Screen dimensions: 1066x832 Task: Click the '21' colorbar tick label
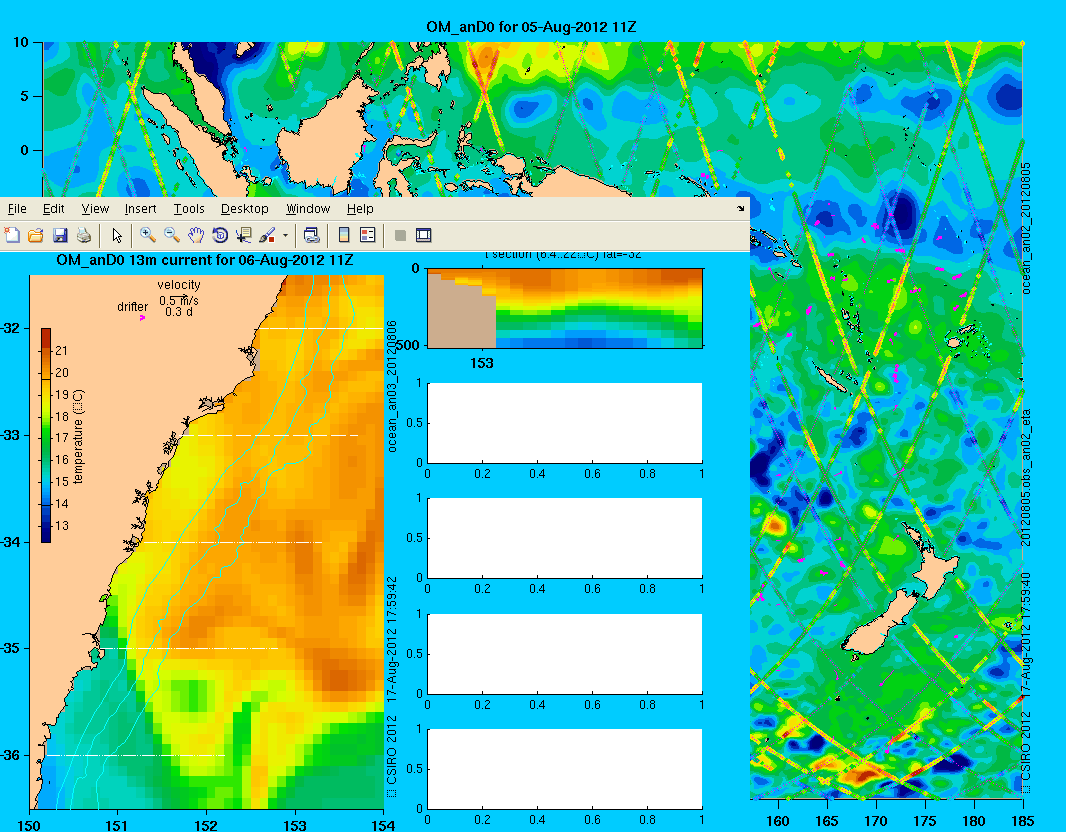coord(62,351)
